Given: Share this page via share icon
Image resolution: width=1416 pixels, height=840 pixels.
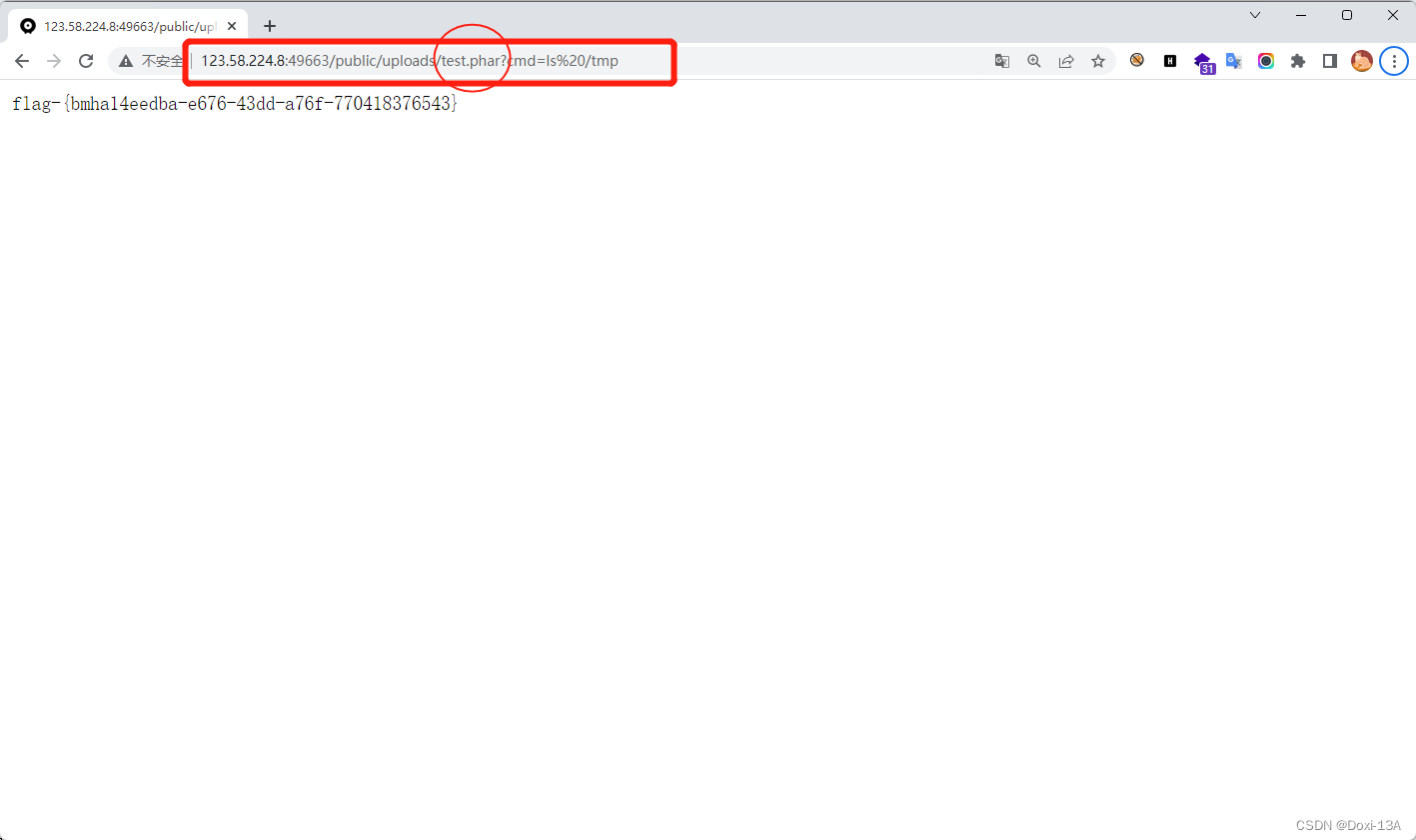Looking at the screenshot, I should click(1066, 61).
